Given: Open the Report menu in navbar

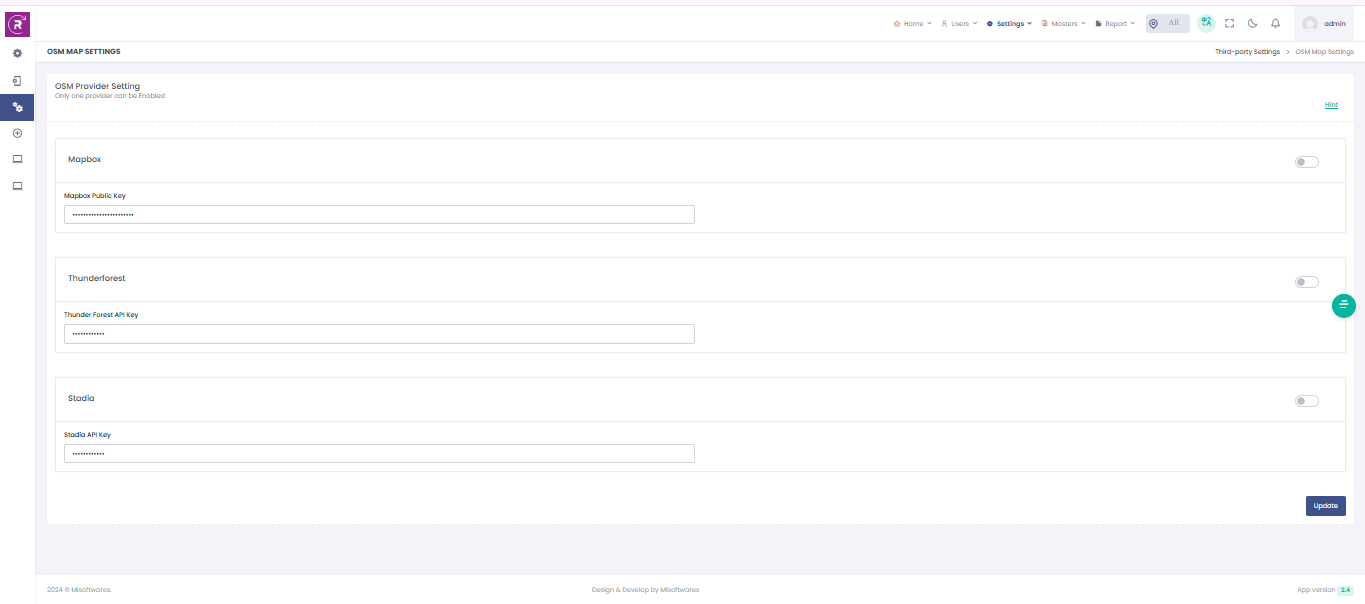Looking at the screenshot, I should [1115, 23].
